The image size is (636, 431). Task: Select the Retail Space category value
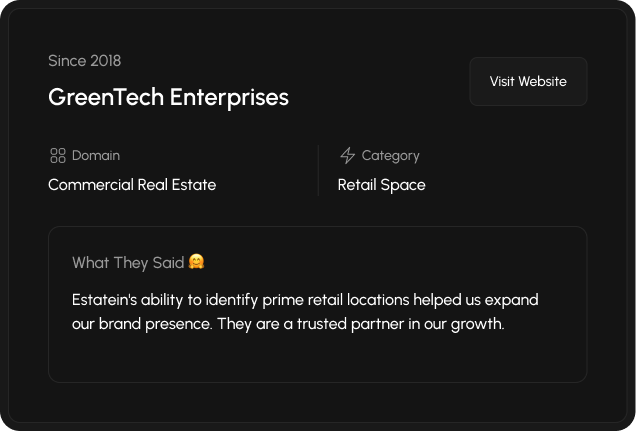pyautogui.click(x=381, y=185)
